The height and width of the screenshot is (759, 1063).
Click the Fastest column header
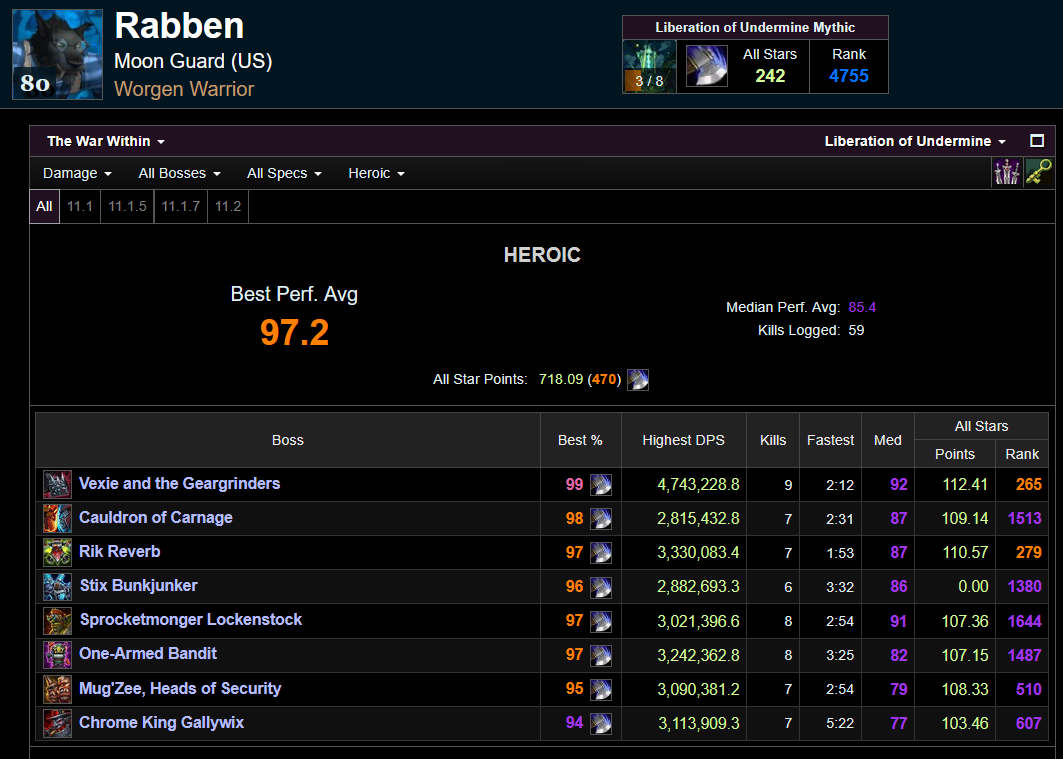[x=830, y=440]
